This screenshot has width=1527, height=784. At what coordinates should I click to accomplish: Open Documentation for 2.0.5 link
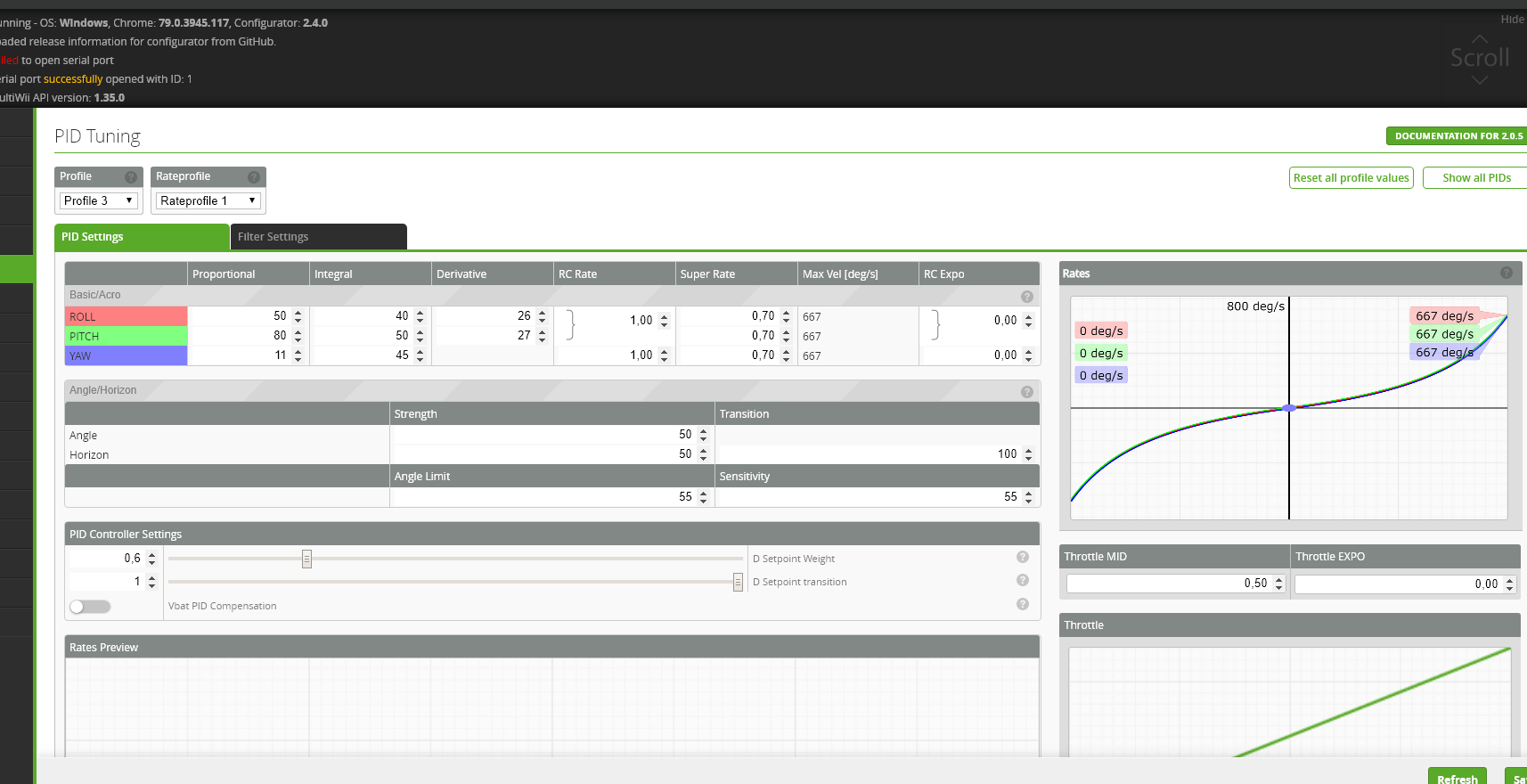(1458, 136)
